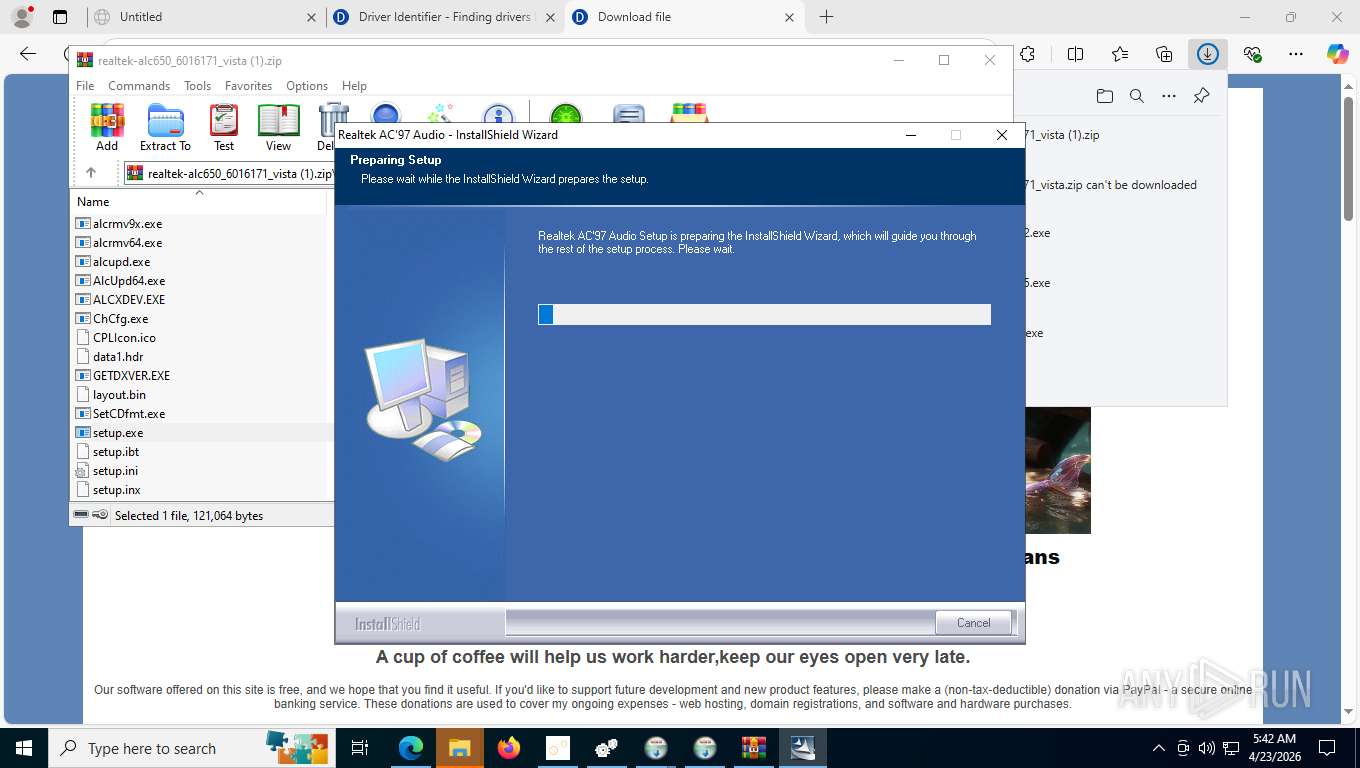Select AlcUpd64.exe in the archive list

click(129, 281)
